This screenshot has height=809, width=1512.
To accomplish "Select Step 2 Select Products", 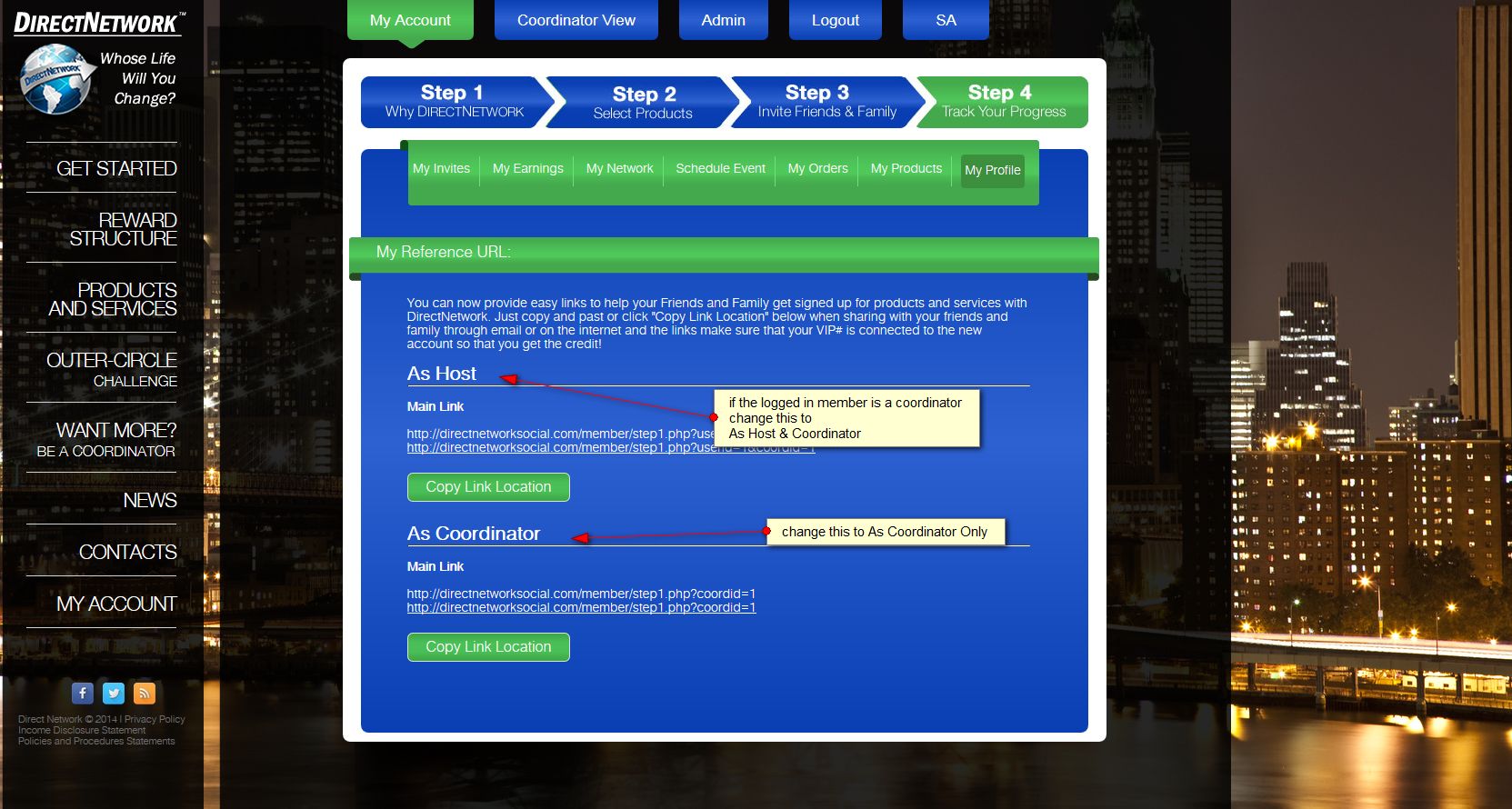I will coord(643,102).
